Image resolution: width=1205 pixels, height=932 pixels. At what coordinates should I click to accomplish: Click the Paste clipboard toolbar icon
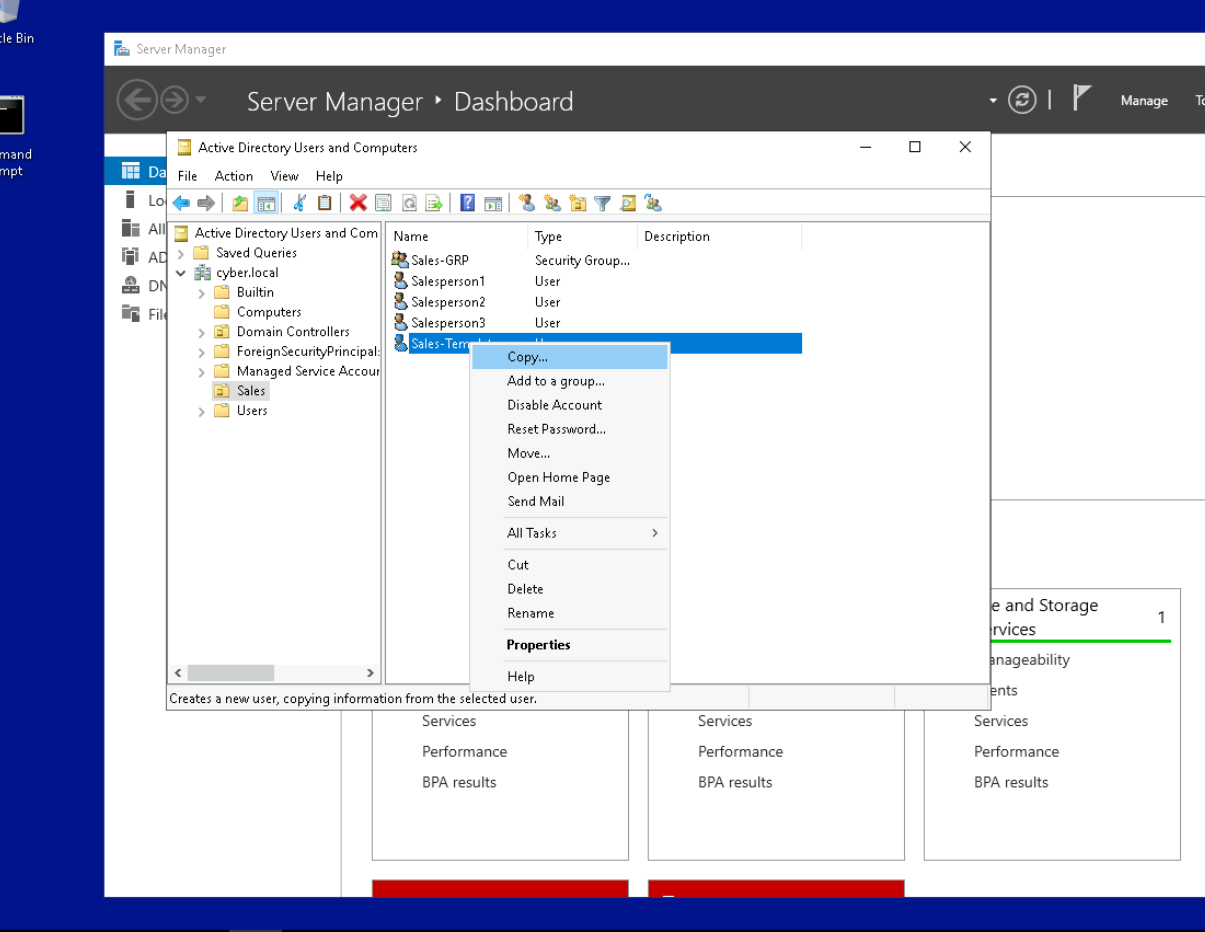tap(324, 203)
